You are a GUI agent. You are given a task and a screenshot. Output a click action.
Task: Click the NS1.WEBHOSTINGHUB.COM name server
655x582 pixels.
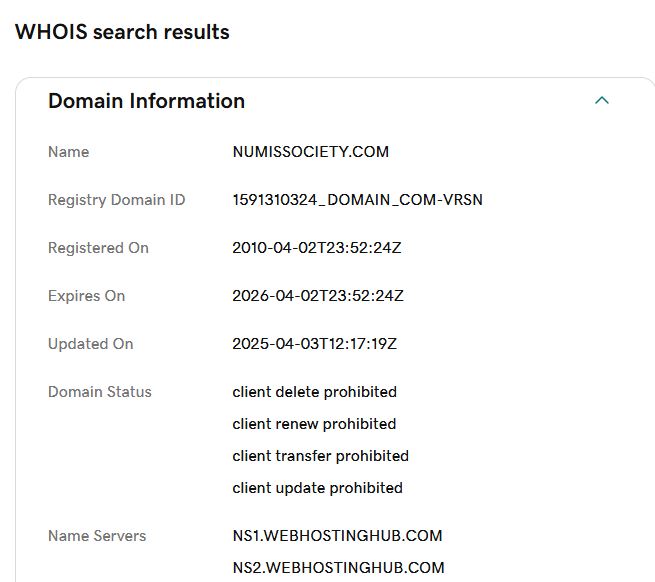point(337,536)
